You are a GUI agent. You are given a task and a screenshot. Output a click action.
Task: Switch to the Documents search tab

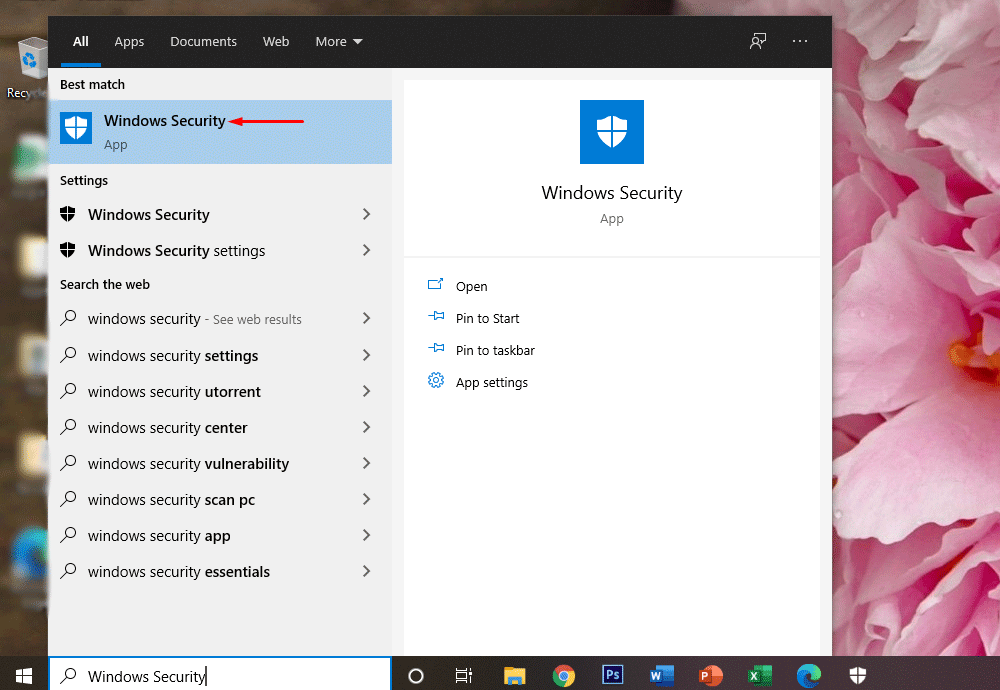coord(203,41)
